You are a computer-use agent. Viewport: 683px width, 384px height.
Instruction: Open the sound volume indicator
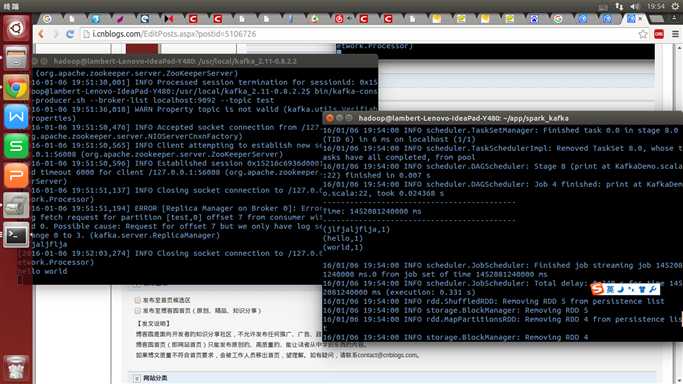pyautogui.click(x=635, y=6)
